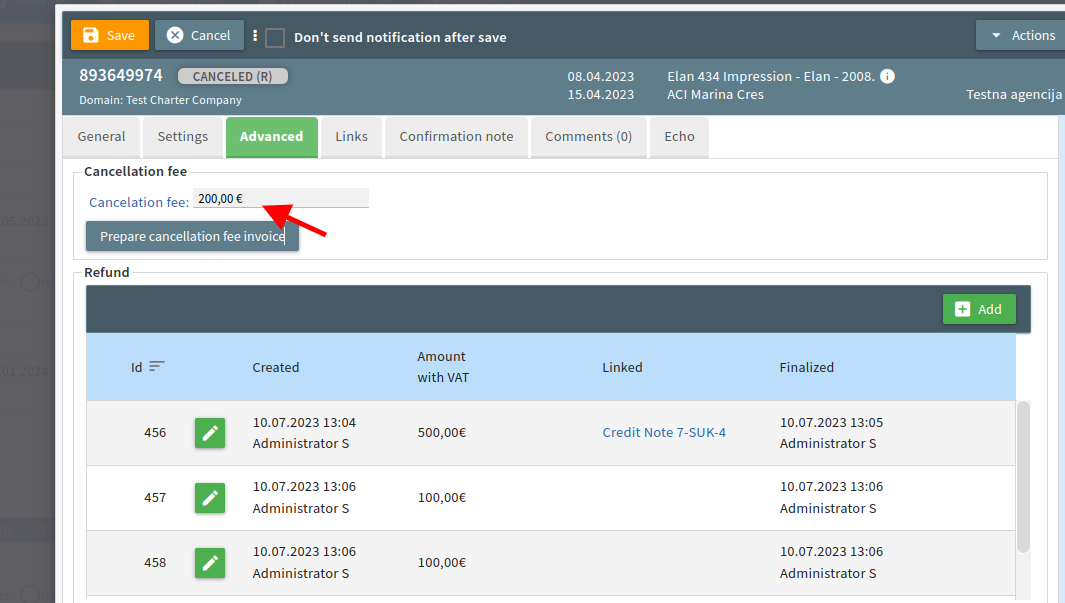Edit refund 458 with pencil icon
Image resolution: width=1065 pixels, height=603 pixels.
[210, 563]
